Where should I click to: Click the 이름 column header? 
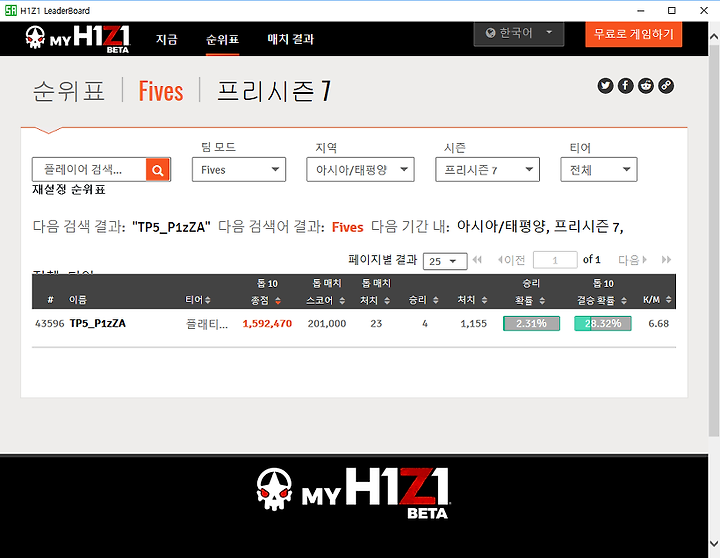(x=78, y=300)
